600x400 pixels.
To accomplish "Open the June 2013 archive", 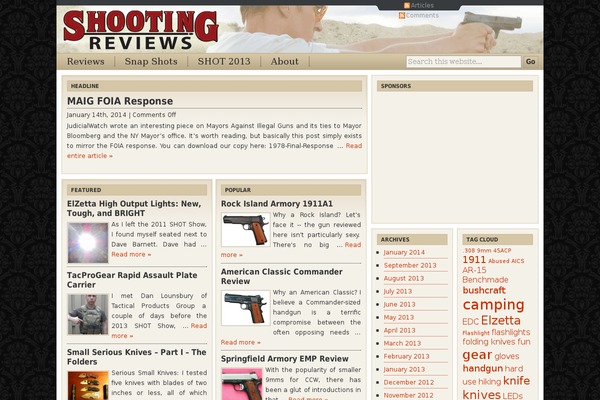I will tap(399, 304).
